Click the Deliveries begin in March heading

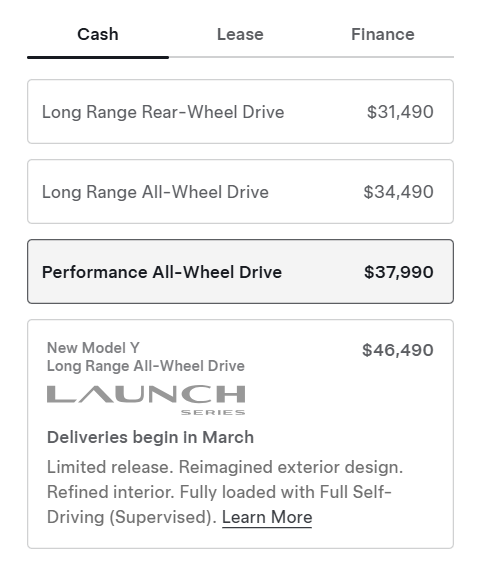click(150, 437)
